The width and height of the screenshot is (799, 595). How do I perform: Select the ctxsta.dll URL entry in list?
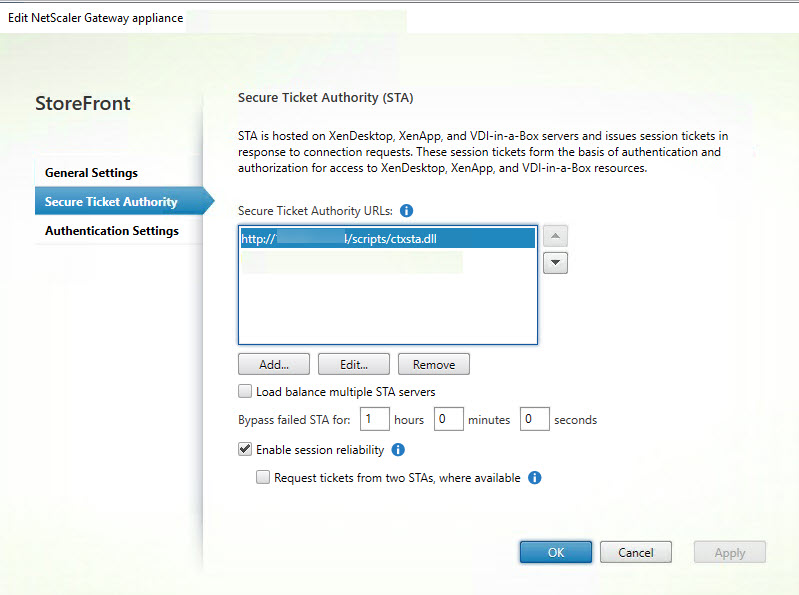387,238
